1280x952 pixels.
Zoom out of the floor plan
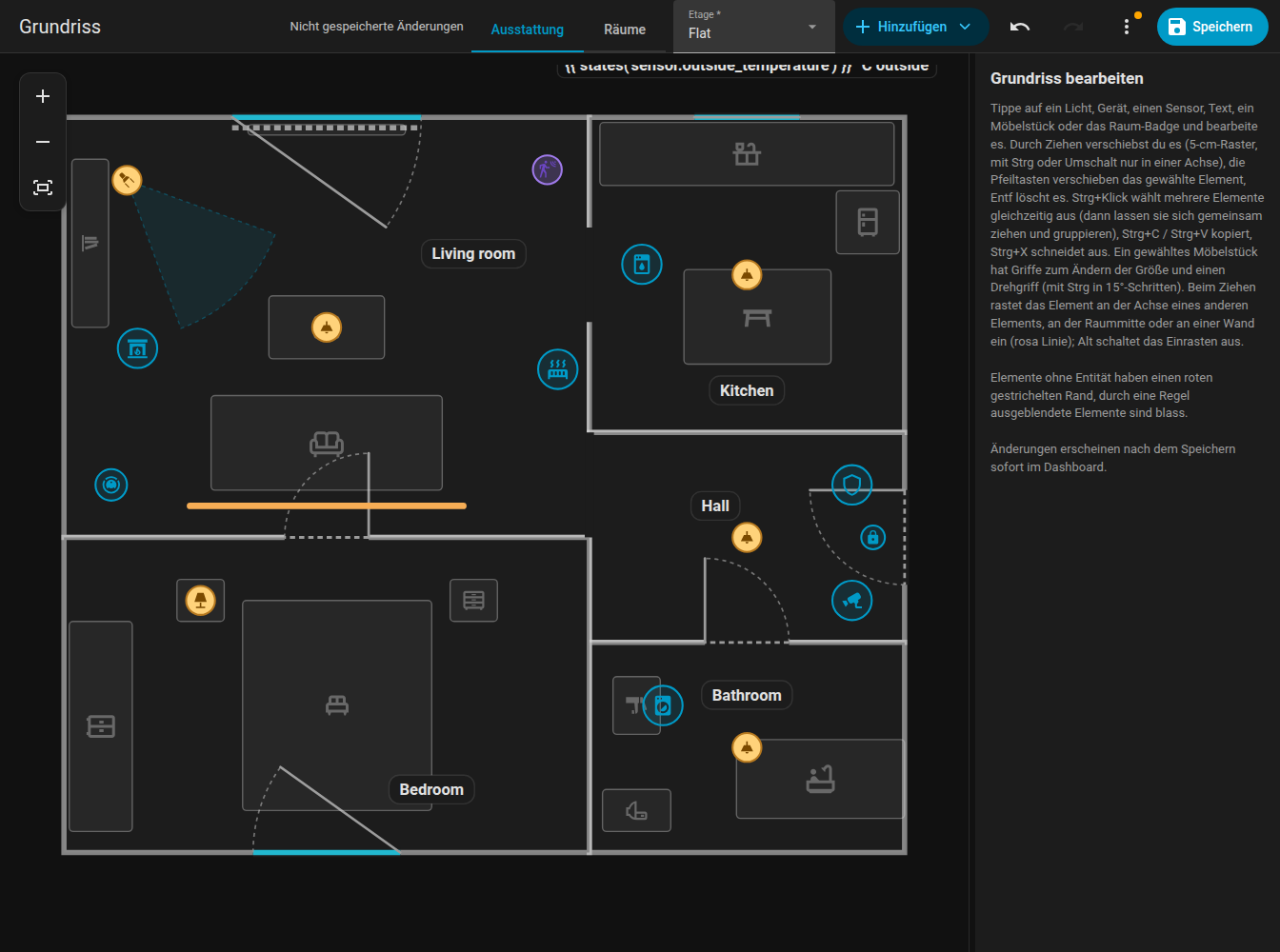[x=43, y=142]
